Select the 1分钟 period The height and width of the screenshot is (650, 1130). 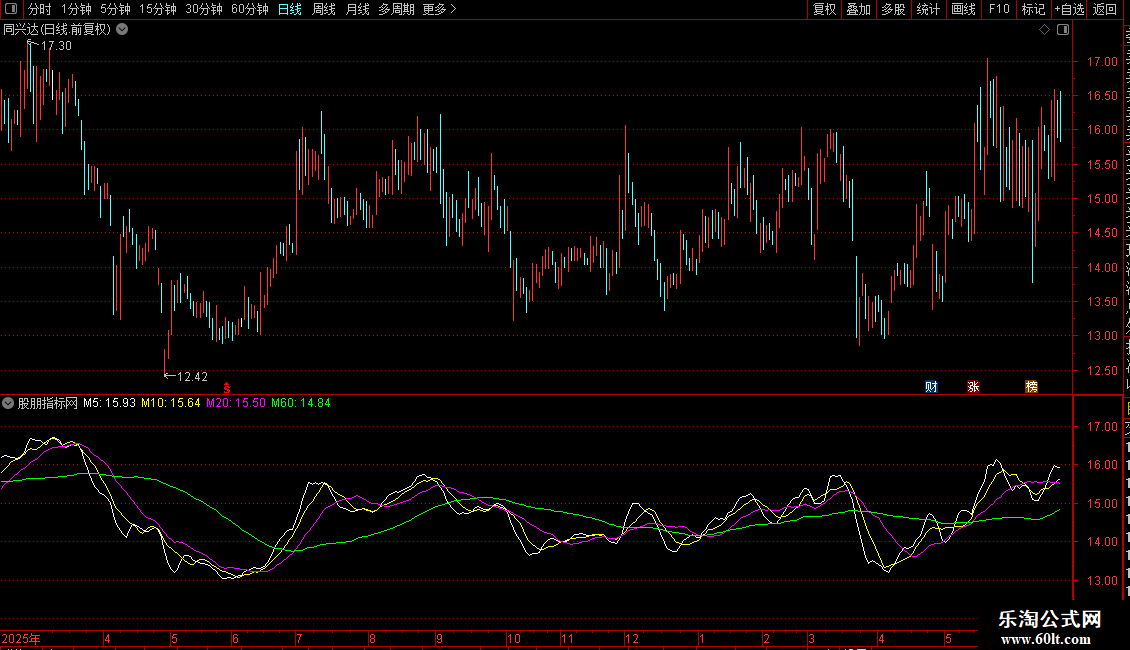tap(76, 9)
